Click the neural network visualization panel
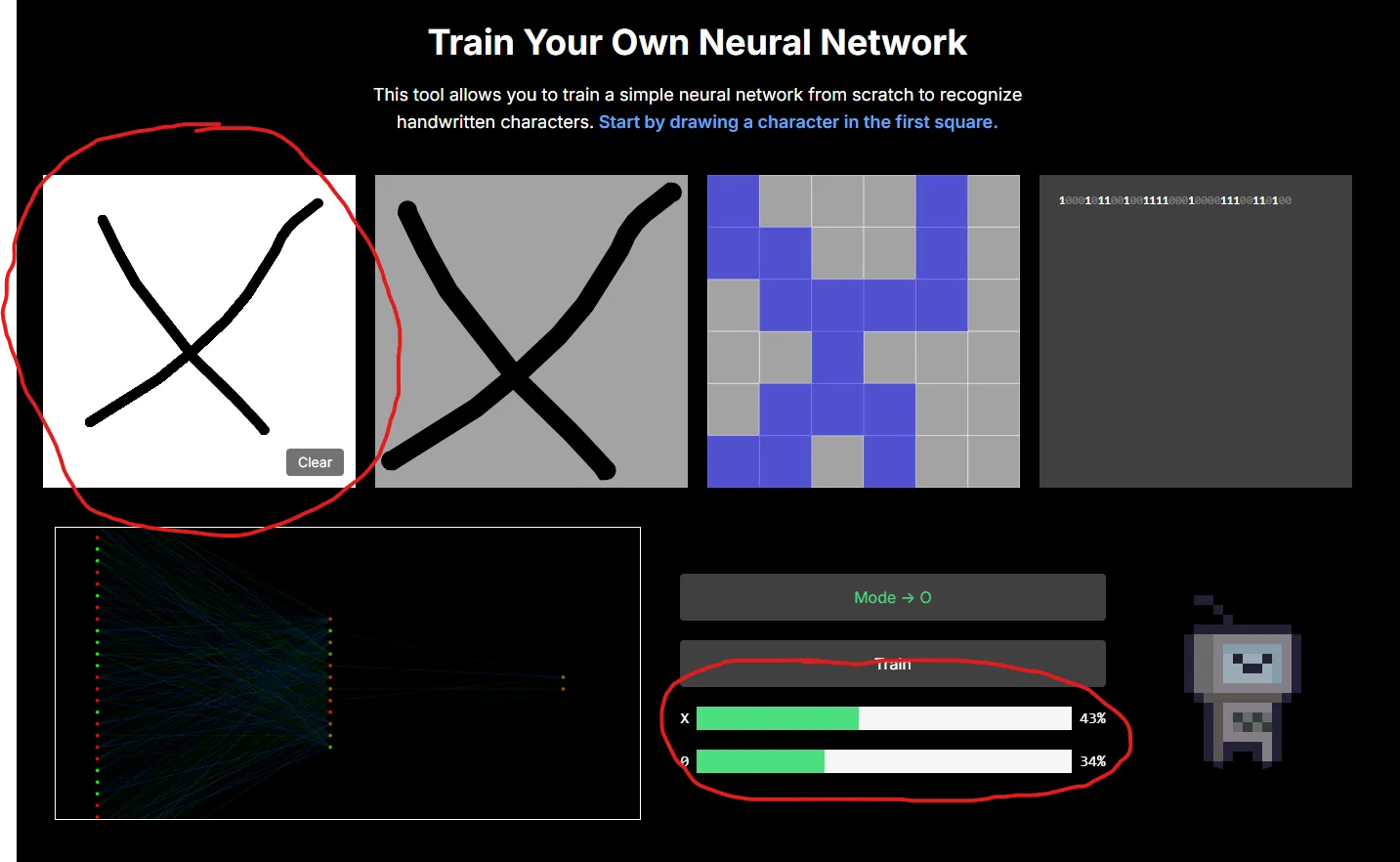This screenshot has height=862, width=1400. [x=348, y=673]
